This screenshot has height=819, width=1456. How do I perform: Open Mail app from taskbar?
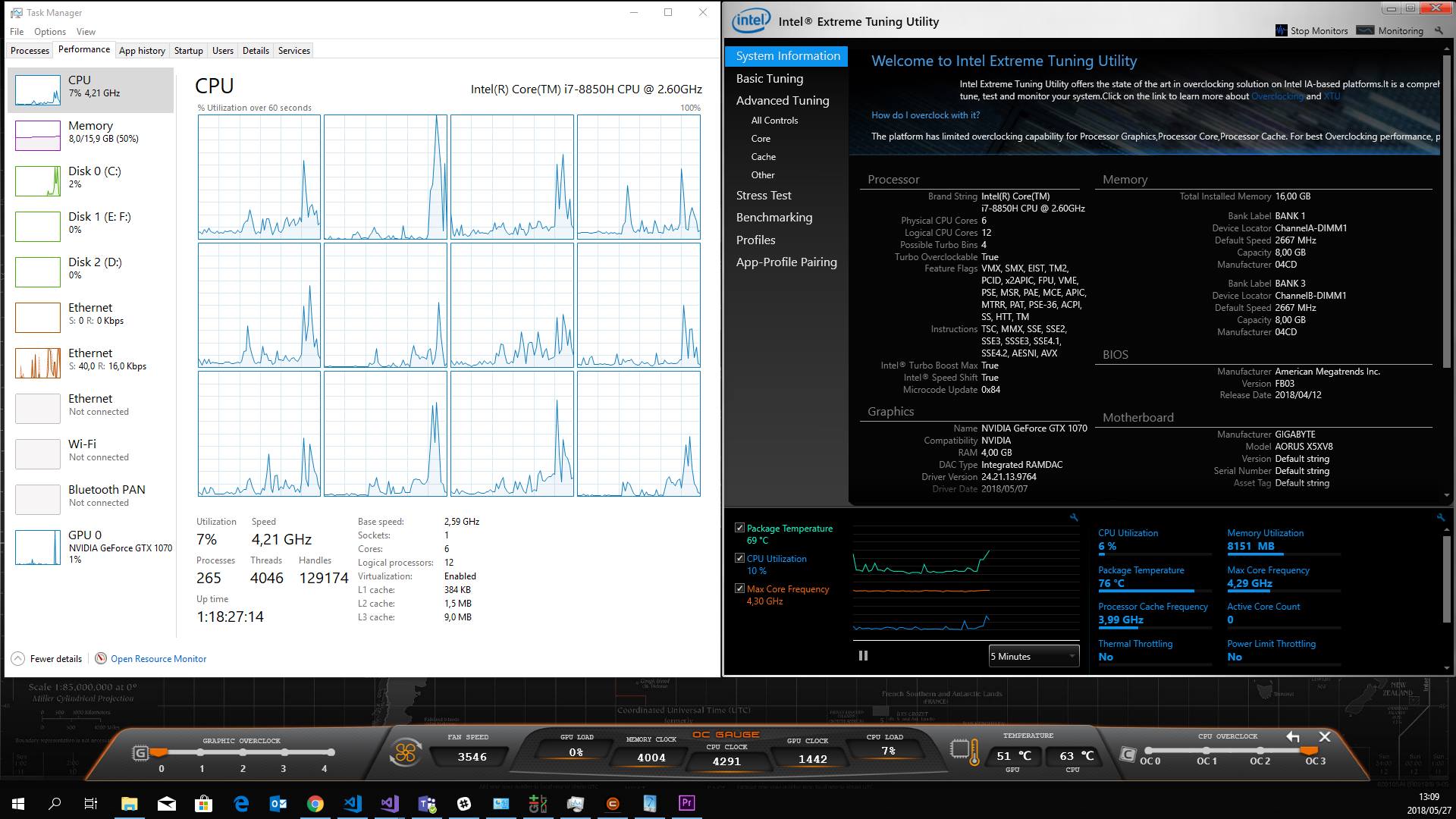[167, 804]
